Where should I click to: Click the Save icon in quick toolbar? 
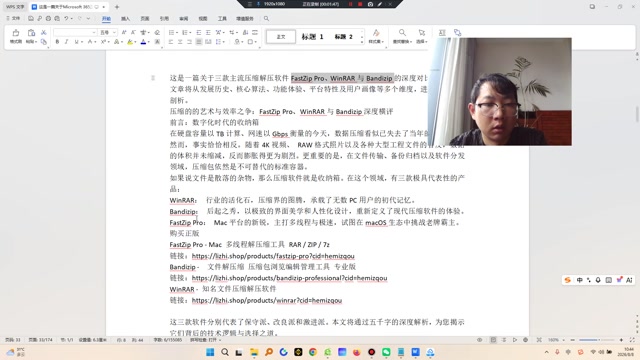pos(31,18)
